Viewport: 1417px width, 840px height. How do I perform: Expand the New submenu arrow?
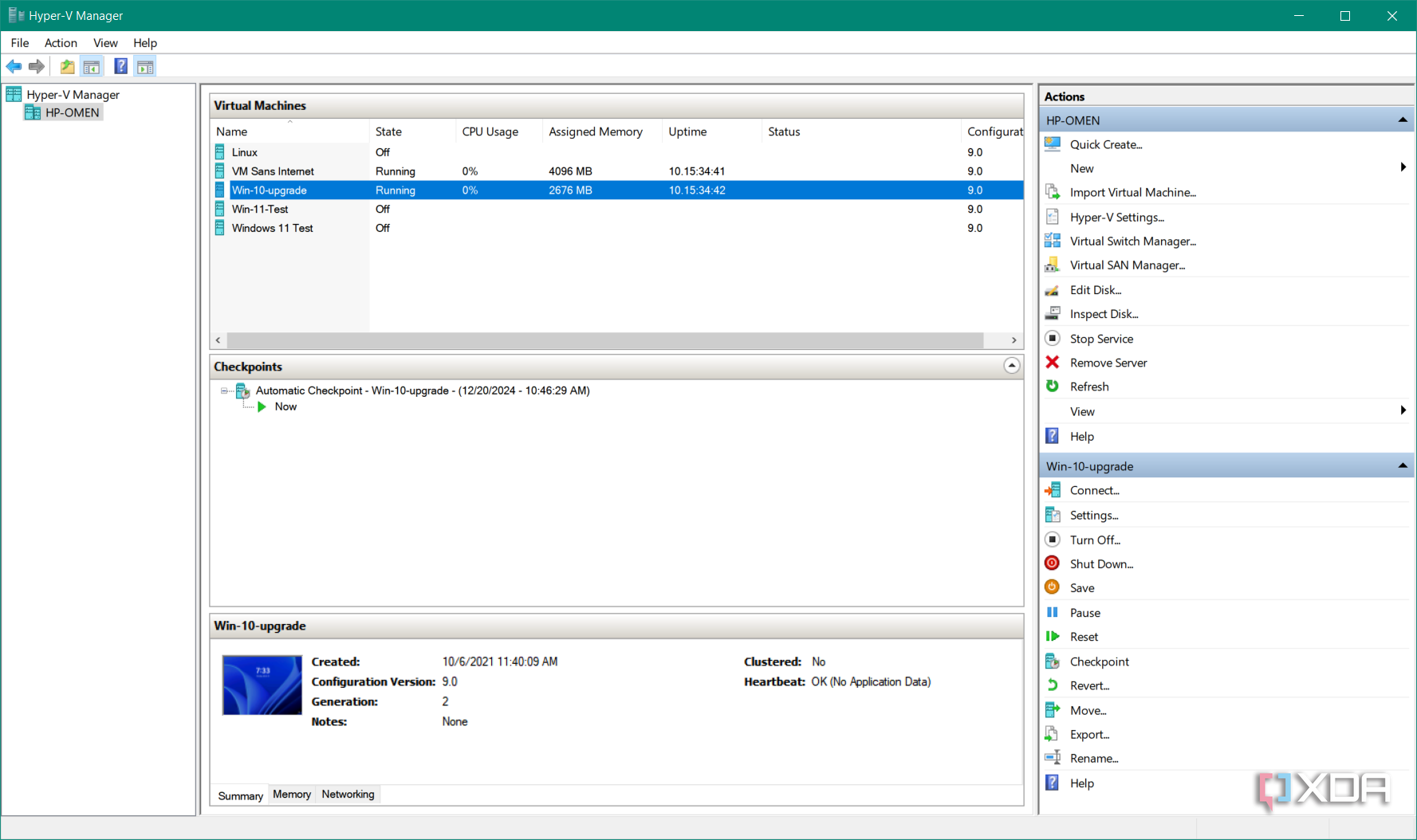click(x=1403, y=168)
